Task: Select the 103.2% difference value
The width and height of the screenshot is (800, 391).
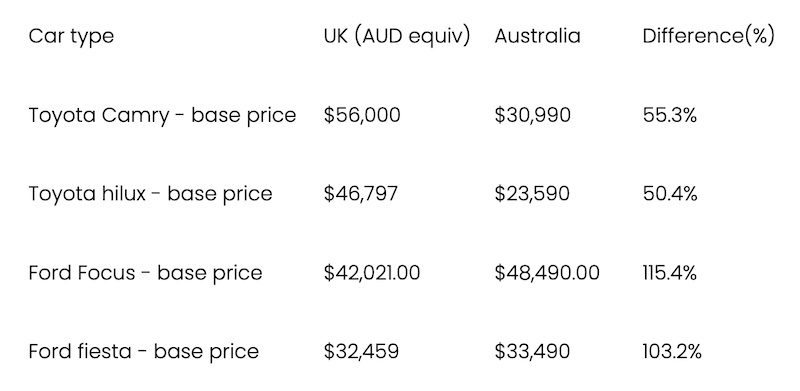Action: tap(672, 351)
